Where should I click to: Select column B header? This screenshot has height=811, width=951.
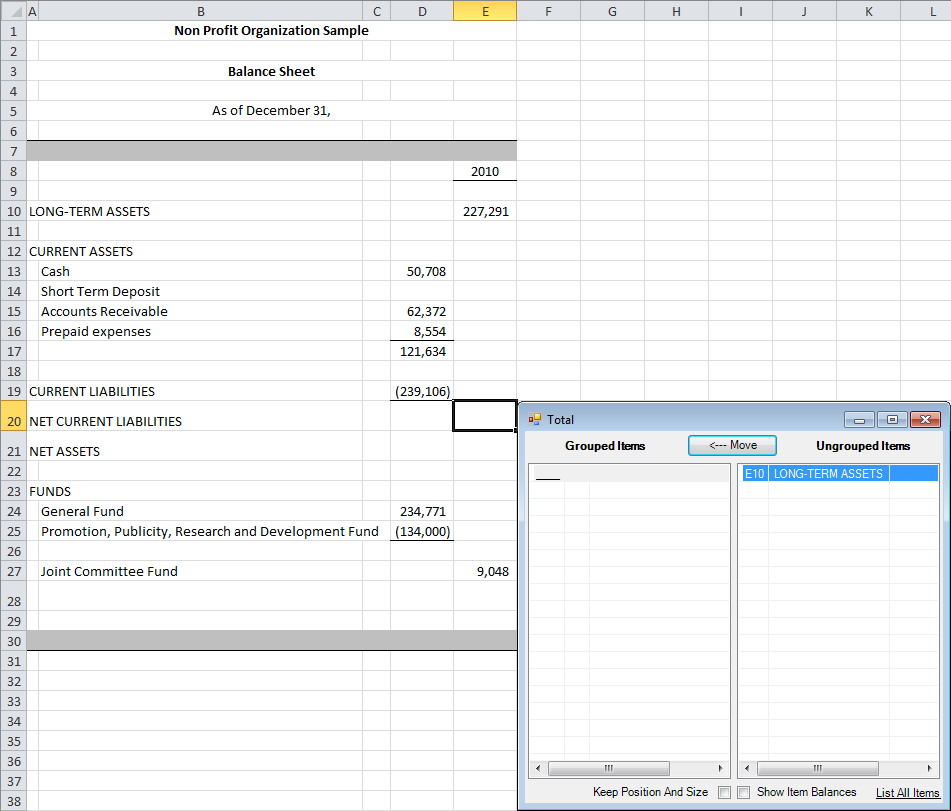pos(201,11)
